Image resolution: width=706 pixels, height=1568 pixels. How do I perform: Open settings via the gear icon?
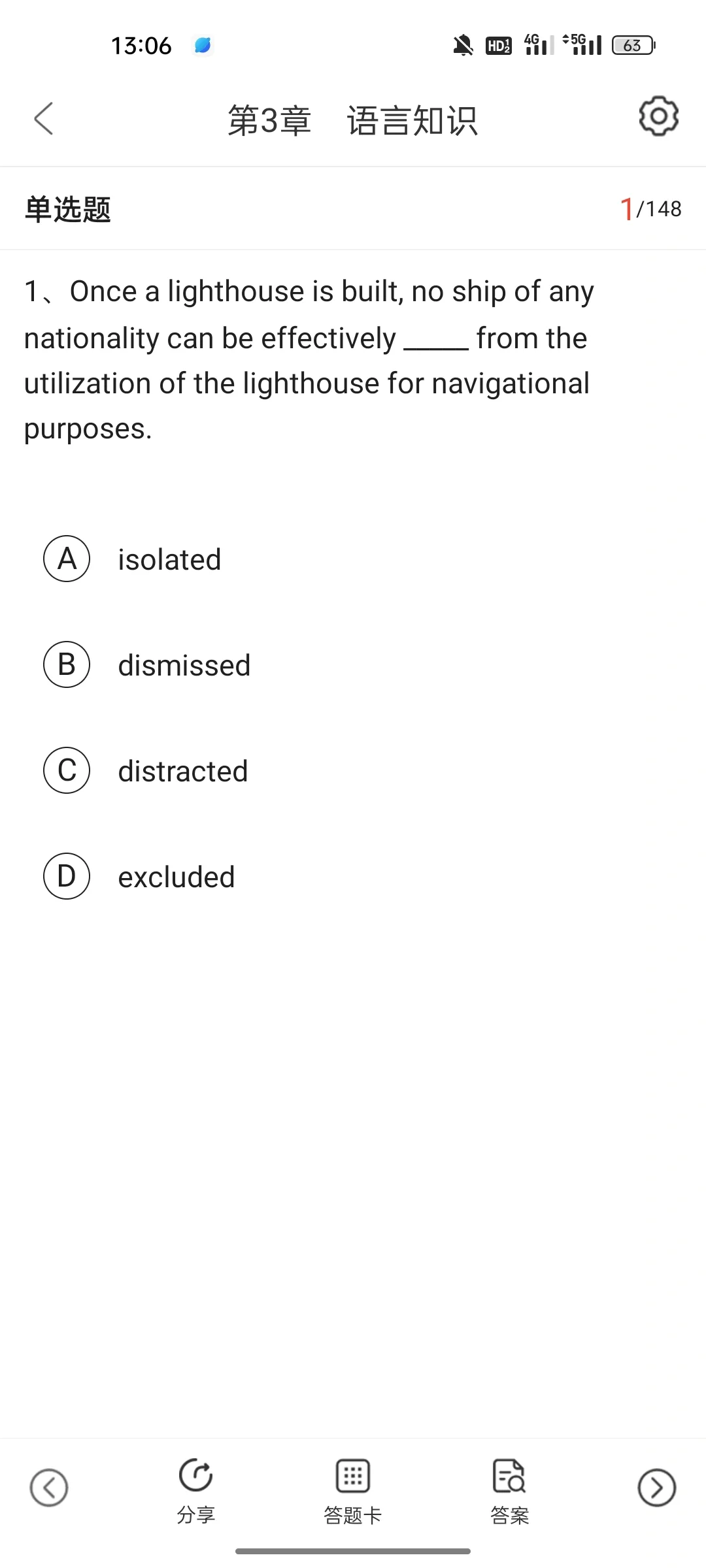tap(658, 117)
